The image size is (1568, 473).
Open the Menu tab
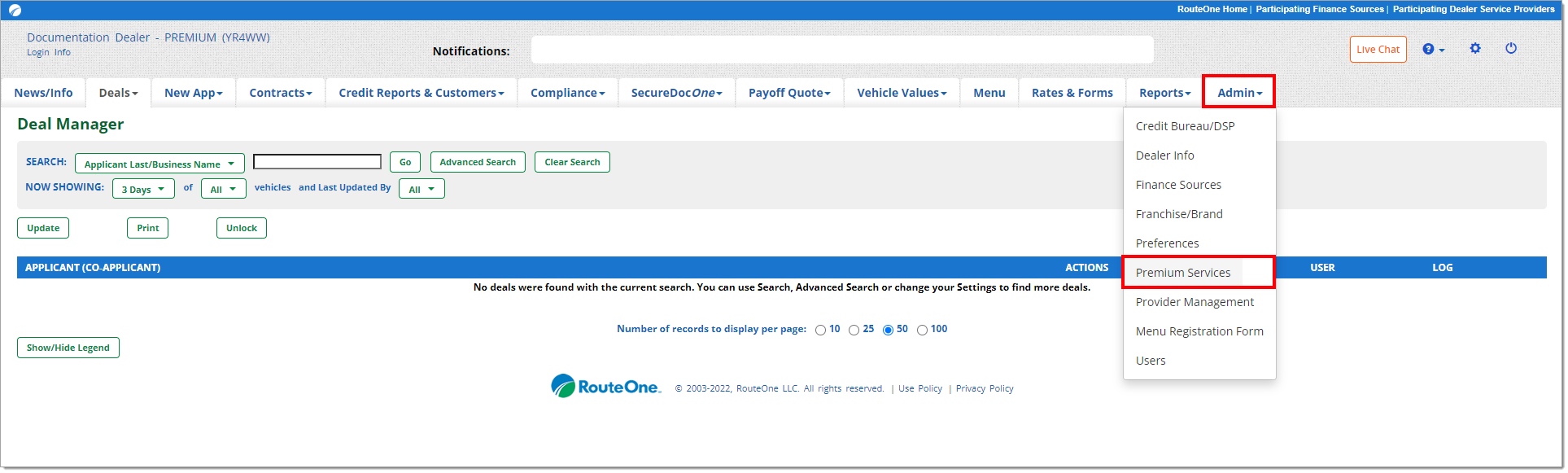point(989,93)
